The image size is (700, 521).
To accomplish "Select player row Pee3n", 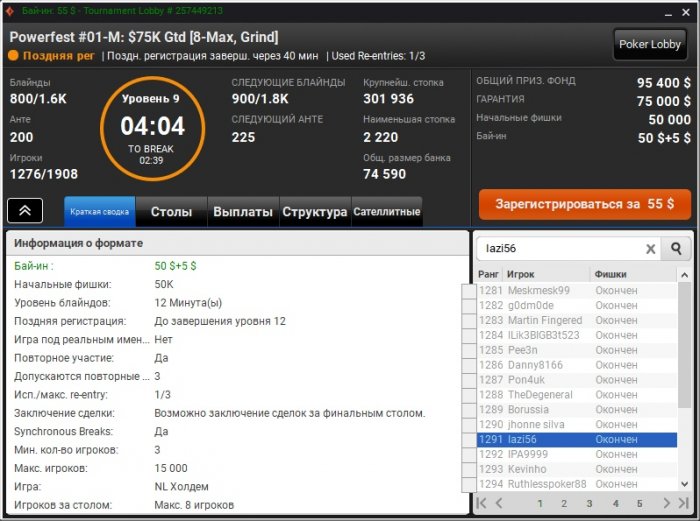I will tap(577, 350).
